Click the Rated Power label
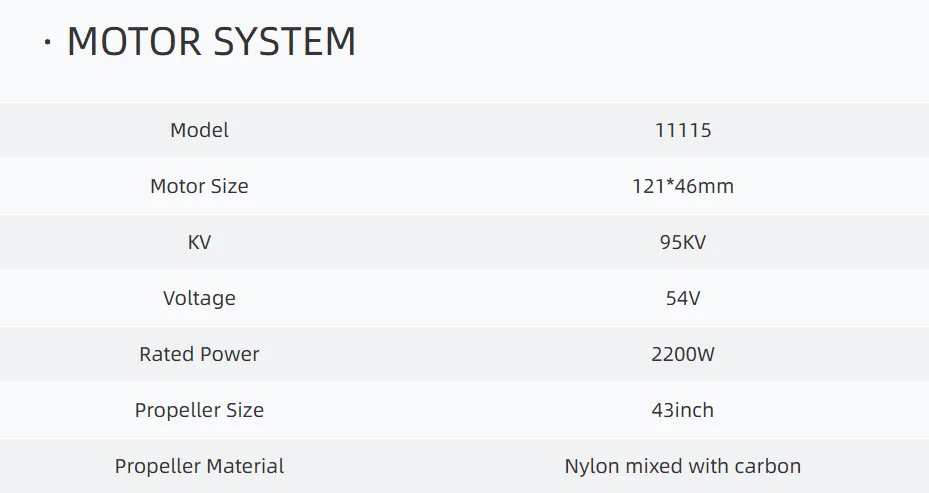The image size is (929, 493). 199,354
